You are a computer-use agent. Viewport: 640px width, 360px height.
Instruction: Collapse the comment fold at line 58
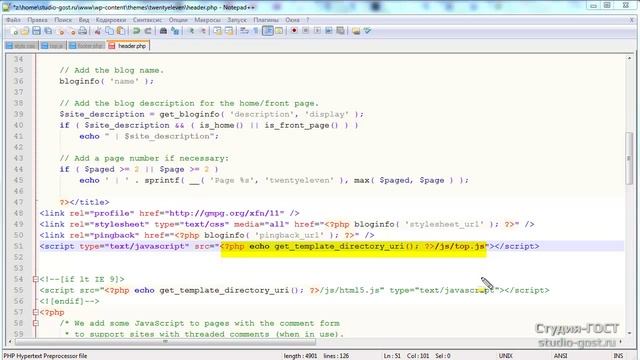pyautogui.click(x=36, y=323)
